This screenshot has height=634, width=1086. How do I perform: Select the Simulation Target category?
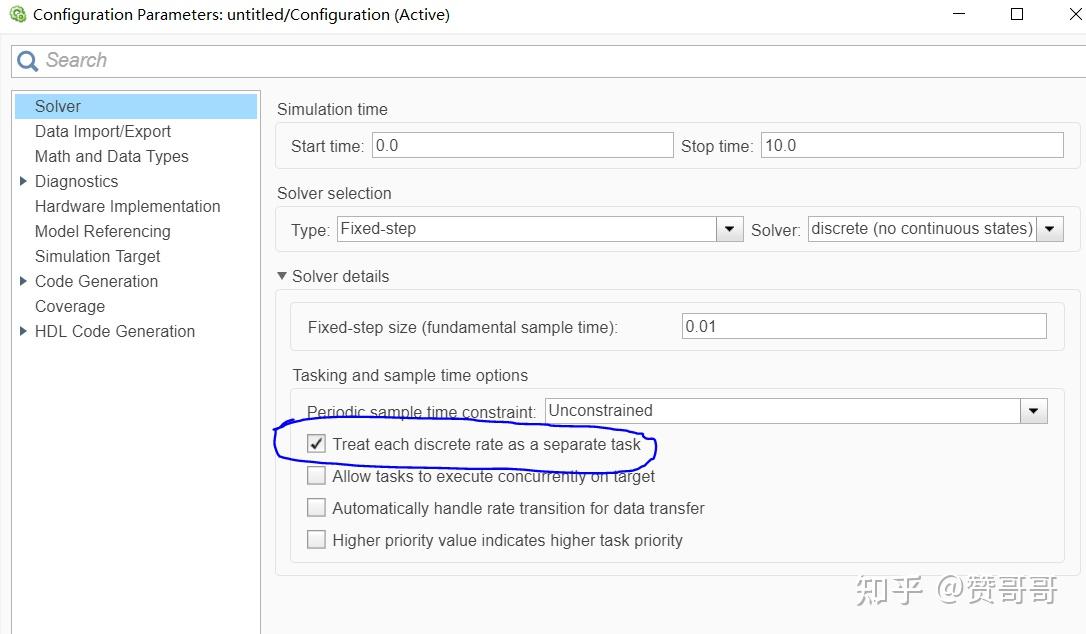[x=97, y=256]
